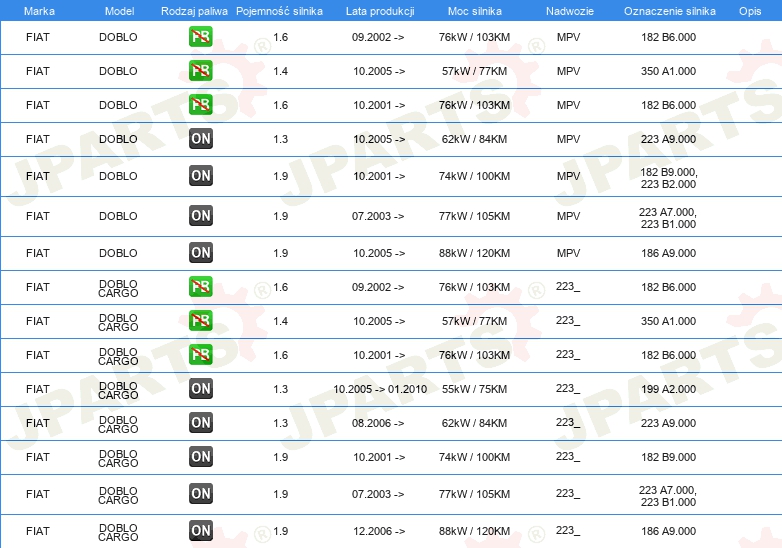The image size is (782, 548).
Task: Click the FIAT cell in the 12.2006 row
Action: 38,532
